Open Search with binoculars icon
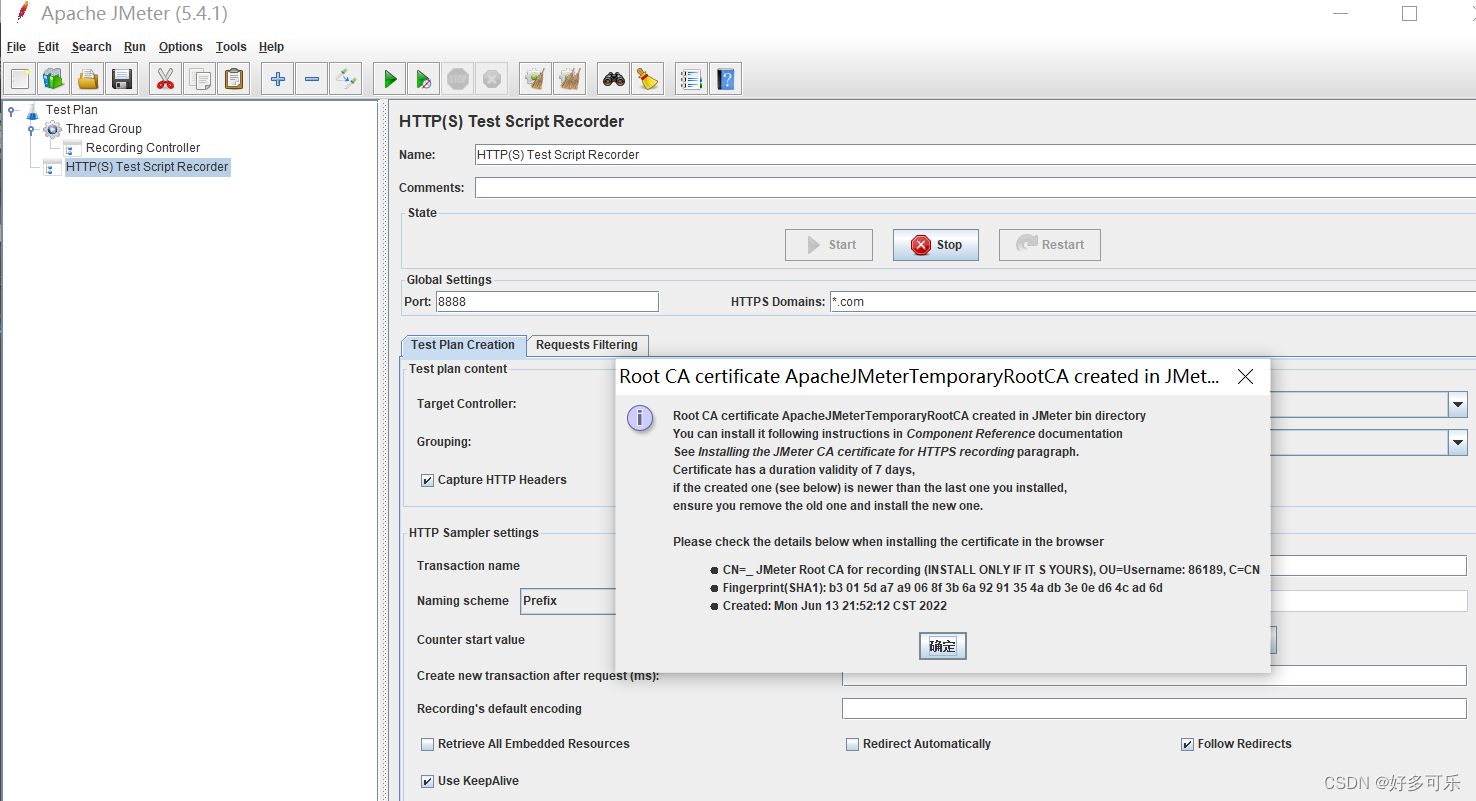Screen dimensions: 1476x801 click(614, 79)
